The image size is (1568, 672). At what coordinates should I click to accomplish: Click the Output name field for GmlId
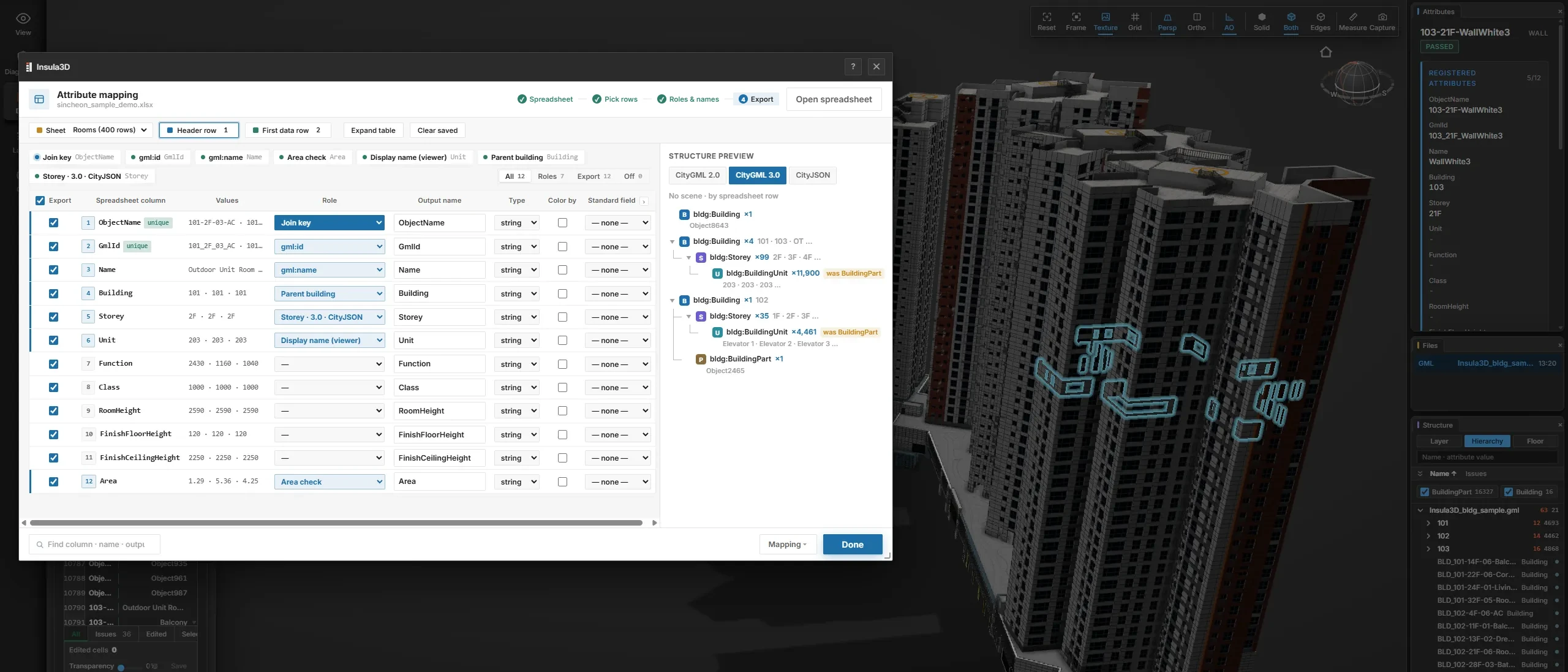pyautogui.click(x=440, y=246)
